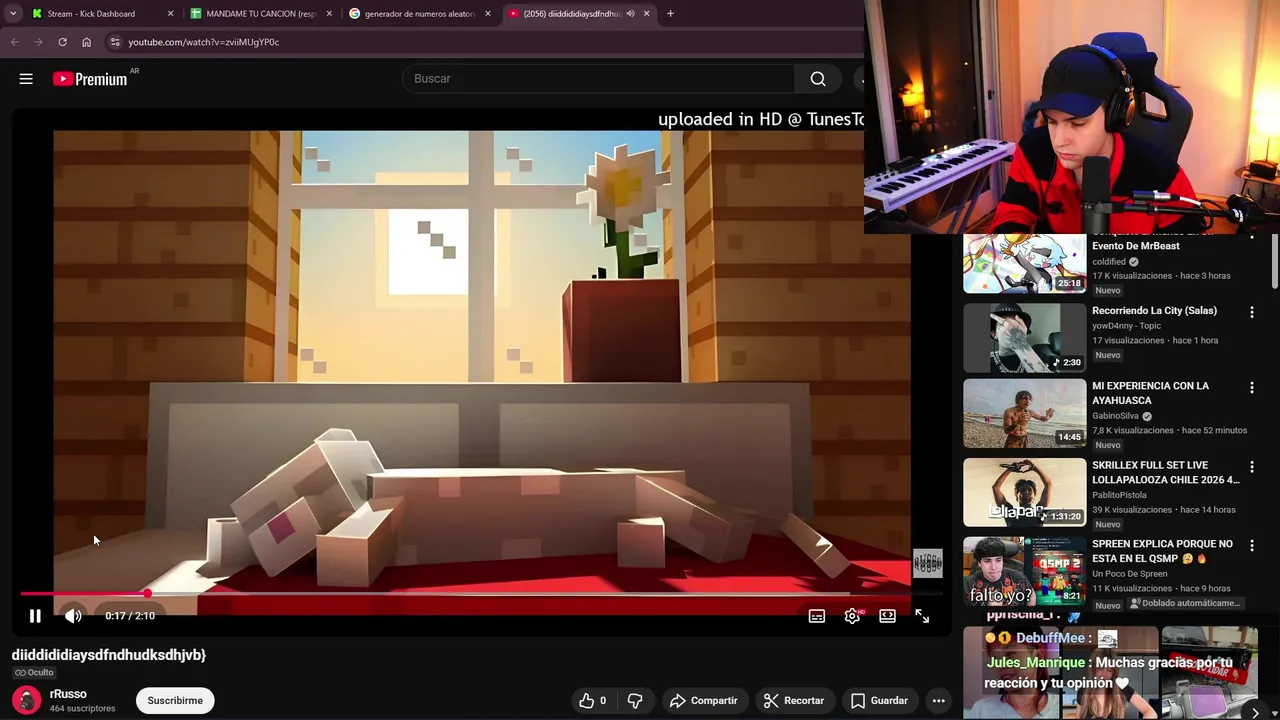Open the Evento De MrBeast video thumbnail
The image size is (1280, 720).
pyautogui.click(x=1024, y=264)
